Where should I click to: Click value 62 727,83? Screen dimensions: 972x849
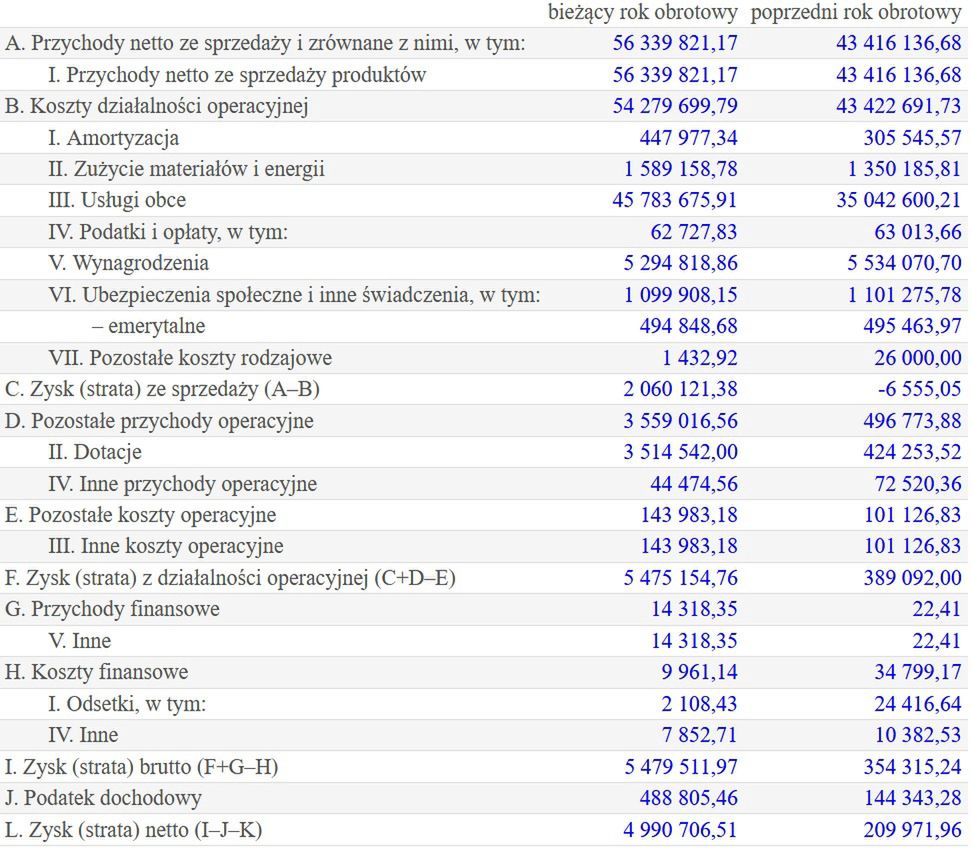pyautogui.click(x=694, y=232)
